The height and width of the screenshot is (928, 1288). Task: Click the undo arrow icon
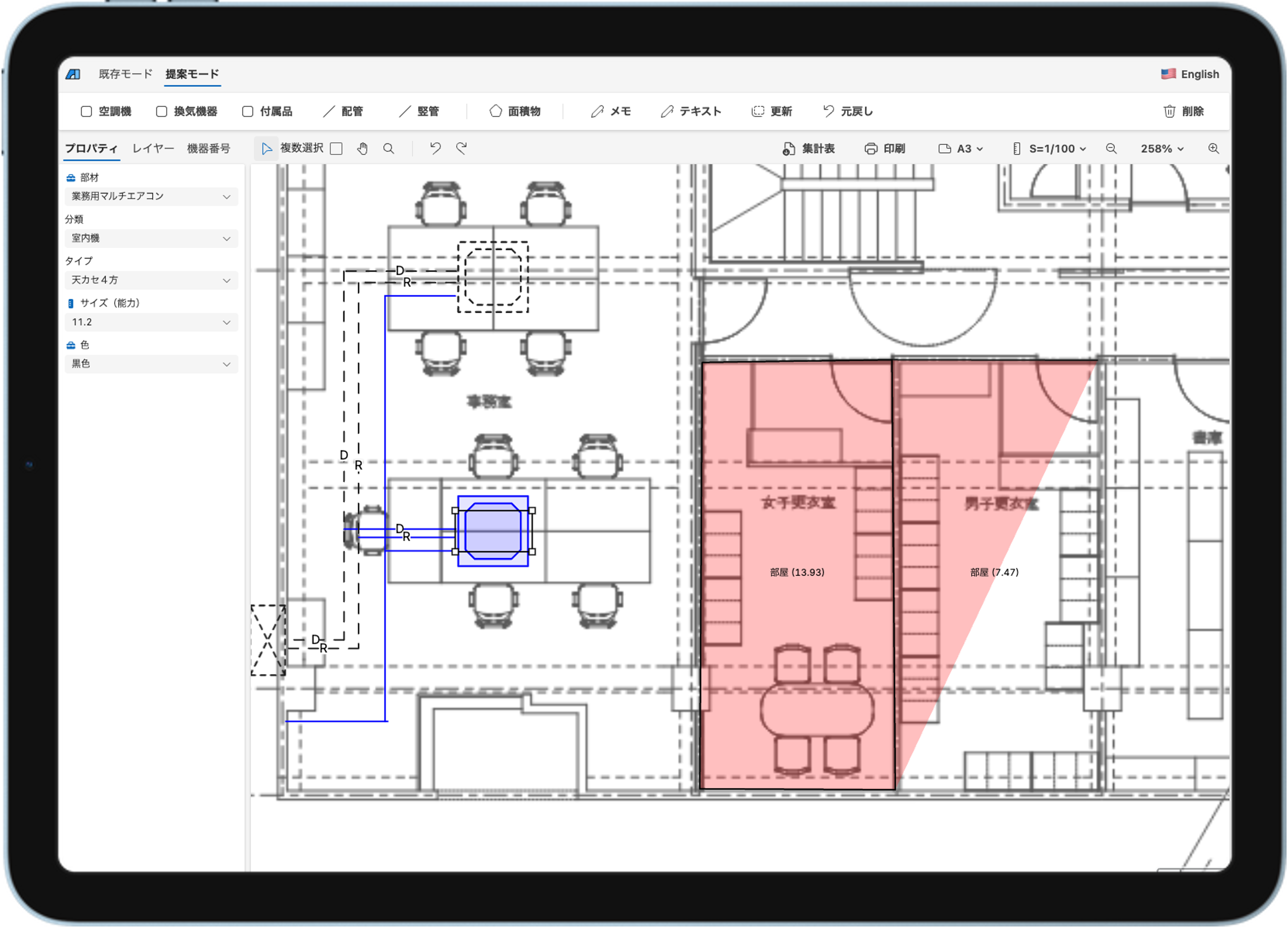click(x=435, y=149)
